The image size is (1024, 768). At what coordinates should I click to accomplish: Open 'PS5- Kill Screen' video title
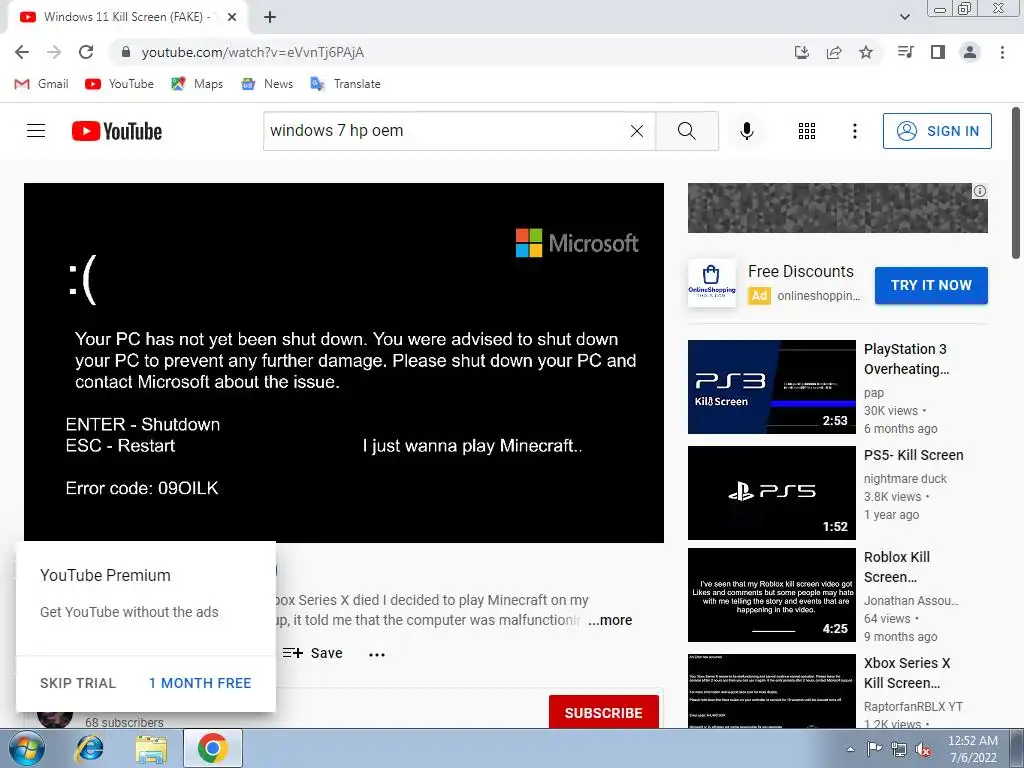914,455
